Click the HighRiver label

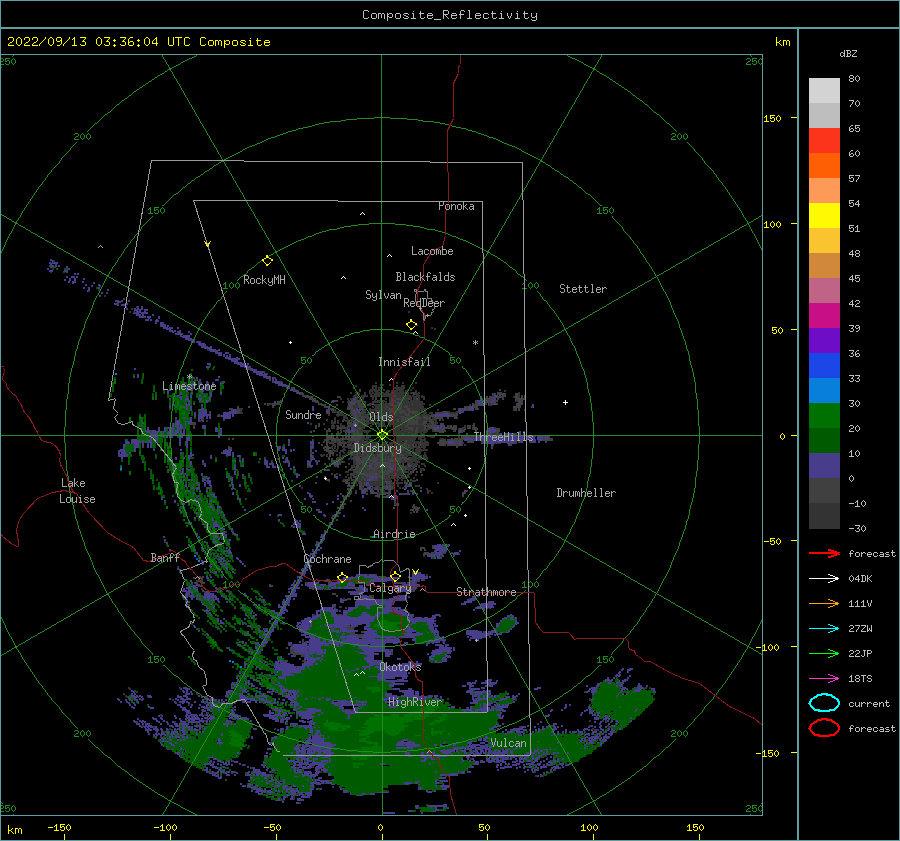pyautogui.click(x=414, y=702)
